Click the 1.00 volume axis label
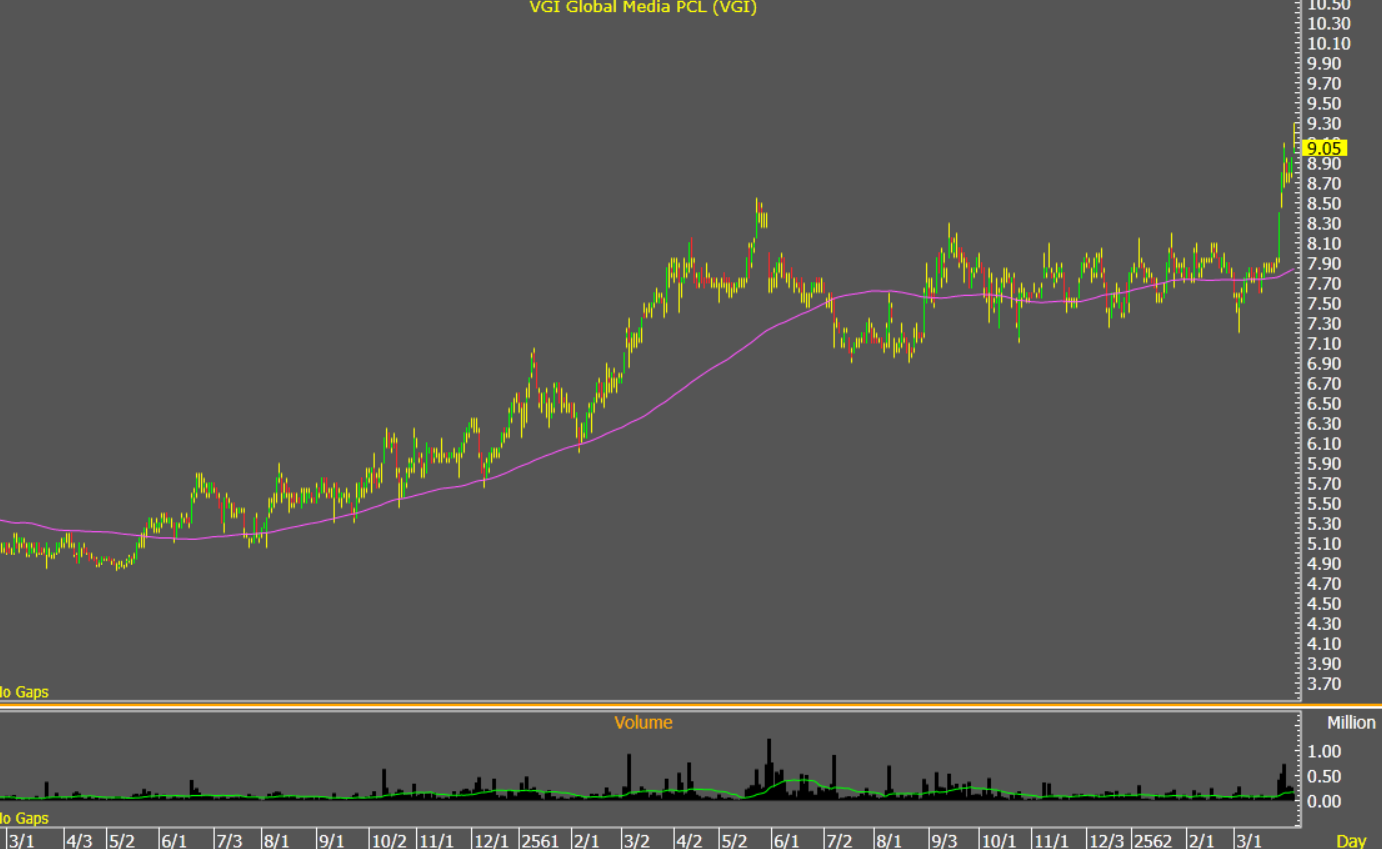The width and height of the screenshot is (1382, 849). click(1324, 750)
